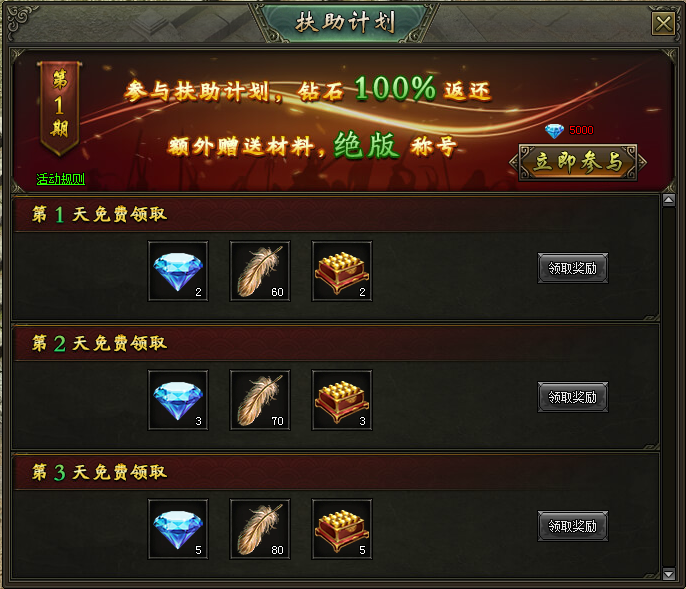This screenshot has height=589, width=686.
Task: Click the Day 1 gold chest icon
Action: (x=342, y=271)
